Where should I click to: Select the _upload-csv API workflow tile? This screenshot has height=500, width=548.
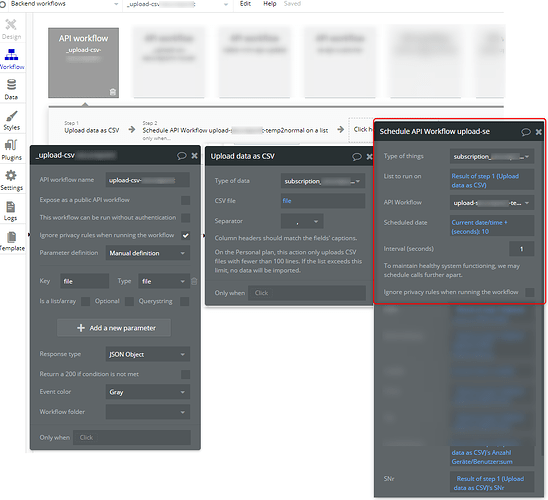[x=84, y=63]
